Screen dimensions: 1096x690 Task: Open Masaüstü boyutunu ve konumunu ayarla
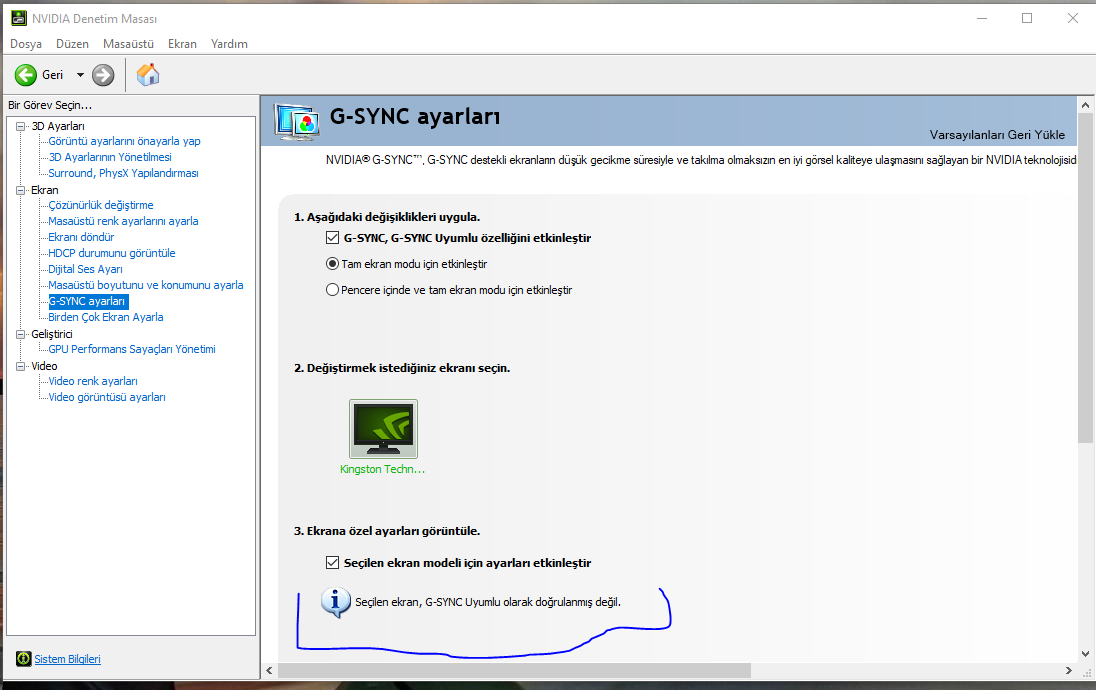click(x=145, y=285)
